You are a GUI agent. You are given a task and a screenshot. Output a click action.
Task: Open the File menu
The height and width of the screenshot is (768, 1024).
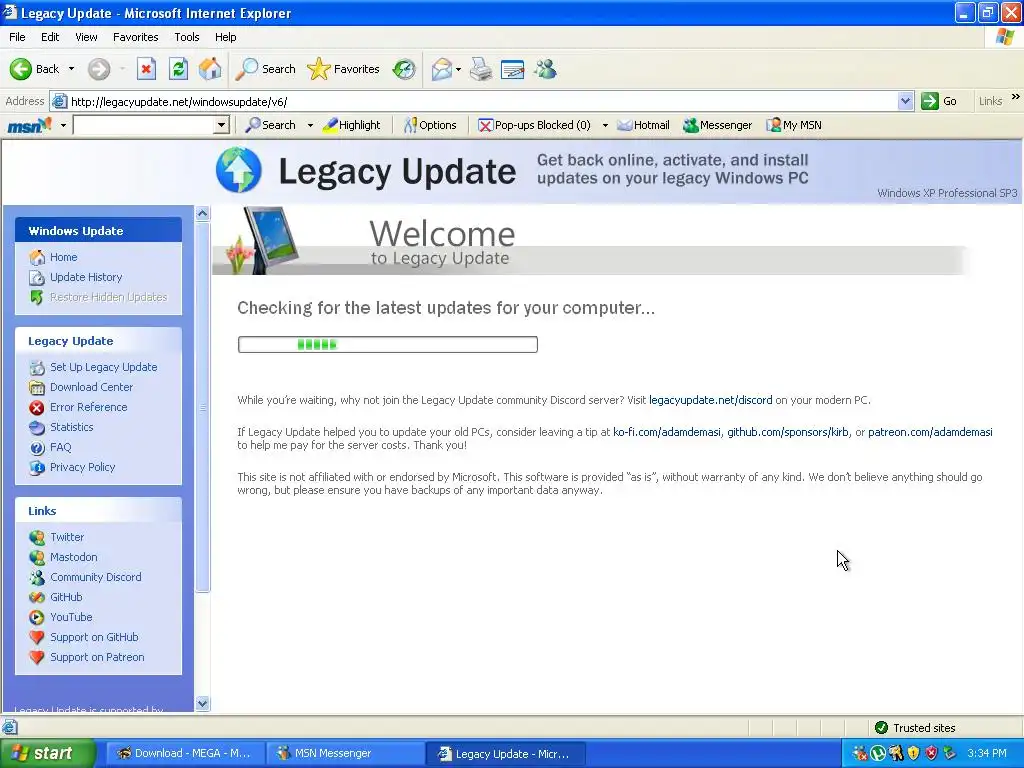click(17, 37)
